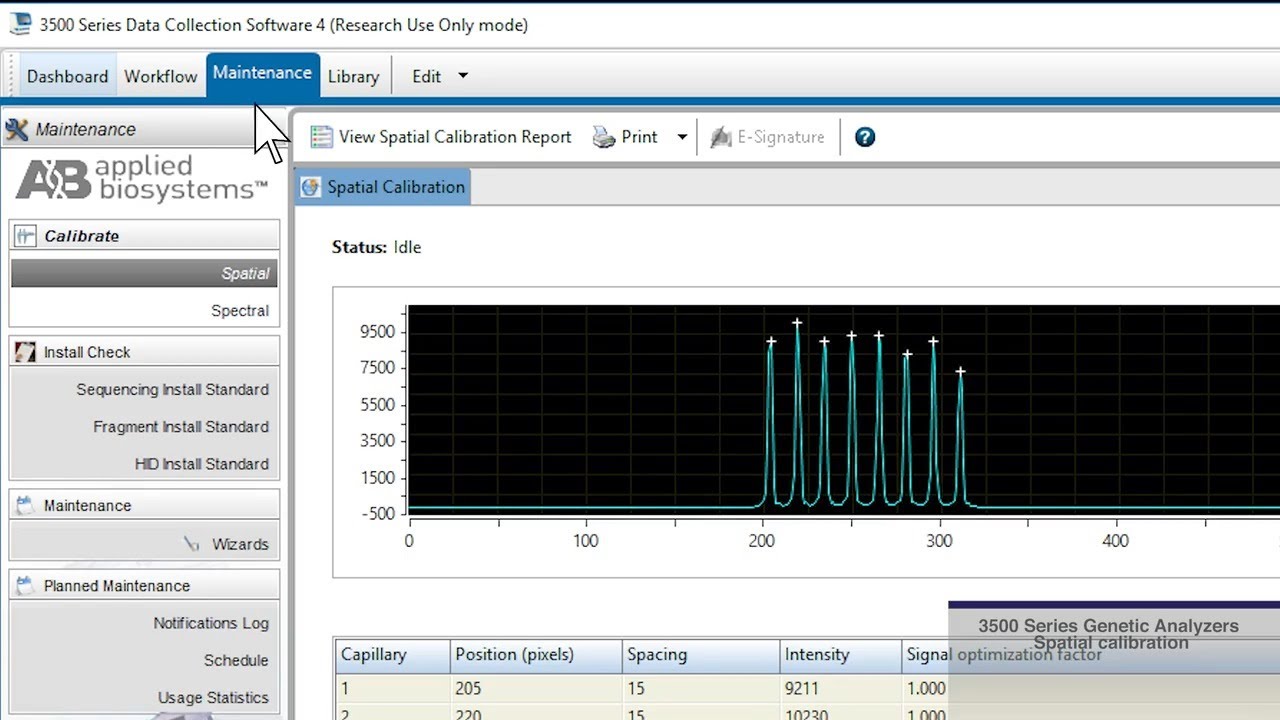Open Fragment Install Standard
Screen dimensions: 1280x720
[181, 427]
